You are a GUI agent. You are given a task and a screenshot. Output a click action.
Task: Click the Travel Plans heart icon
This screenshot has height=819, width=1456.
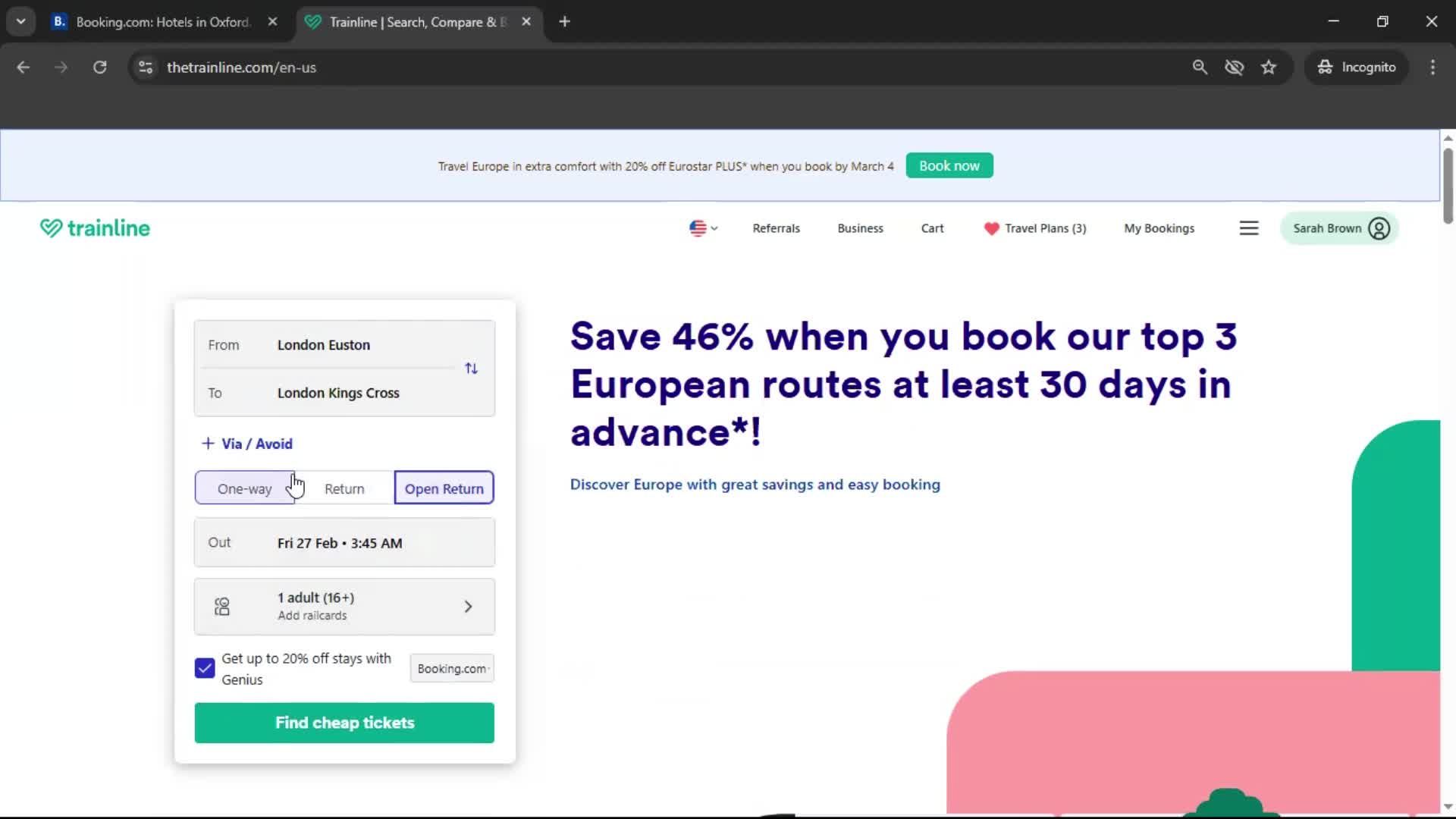click(x=991, y=228)
